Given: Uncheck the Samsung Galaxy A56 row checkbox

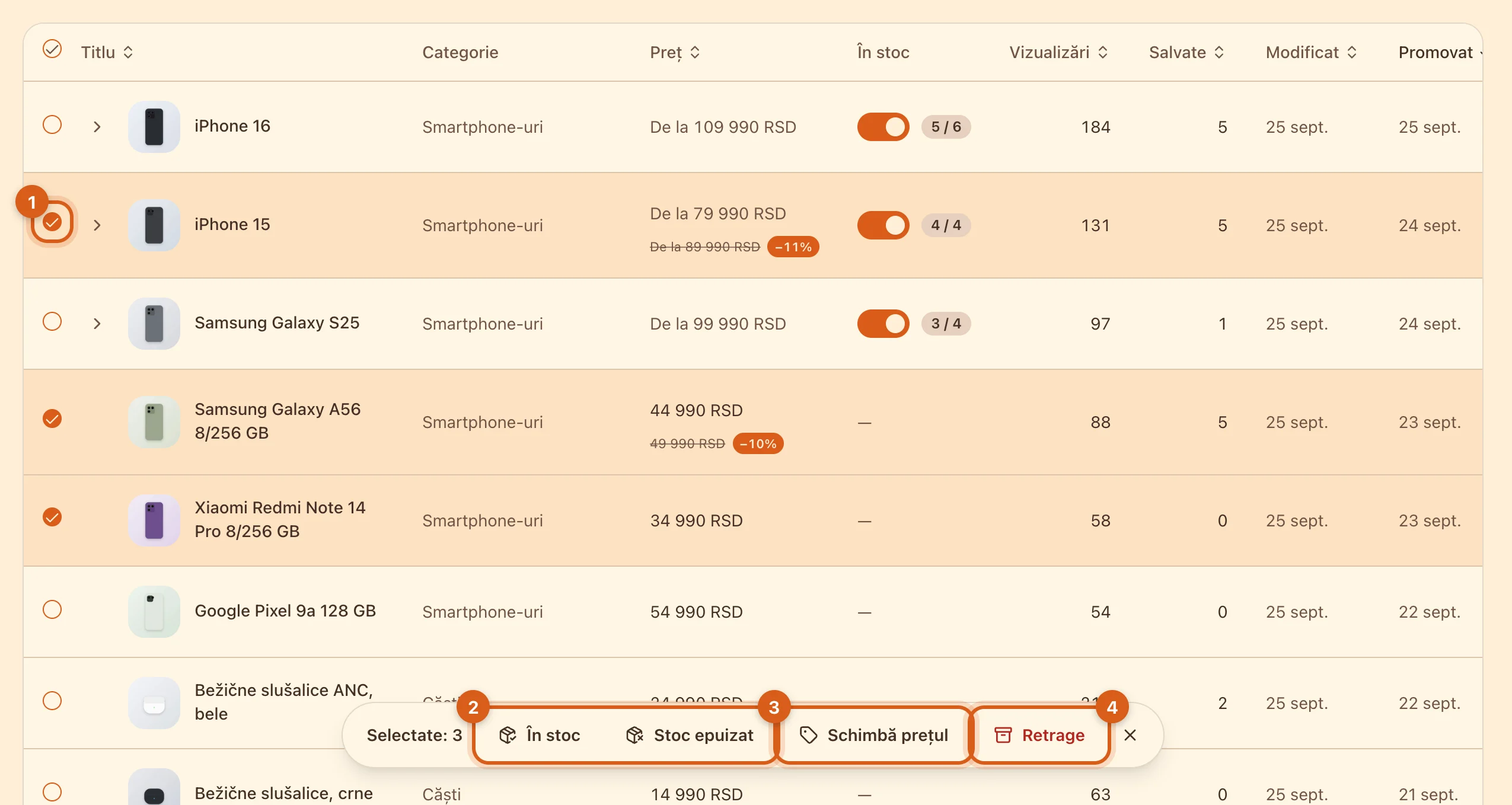Looking at the screenshot, I should coord(52,419).
